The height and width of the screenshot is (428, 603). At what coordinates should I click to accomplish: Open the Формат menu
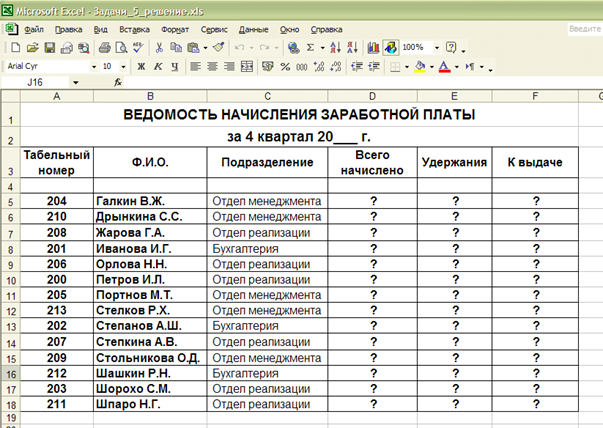click(x=175, y=30)
